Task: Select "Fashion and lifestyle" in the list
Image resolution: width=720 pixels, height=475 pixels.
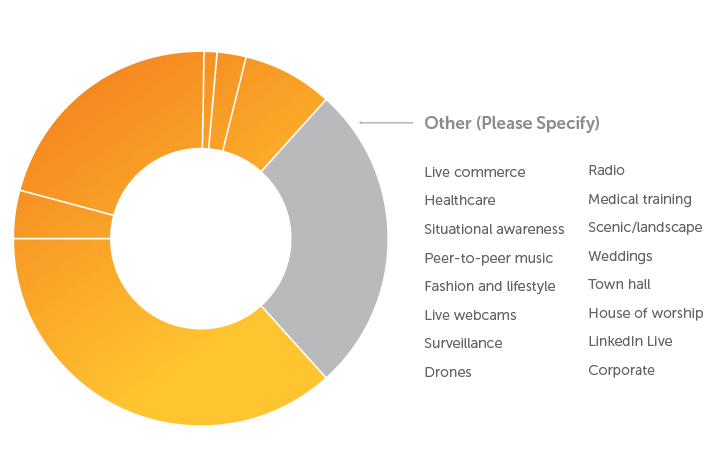Action: (x=489, y=286)
